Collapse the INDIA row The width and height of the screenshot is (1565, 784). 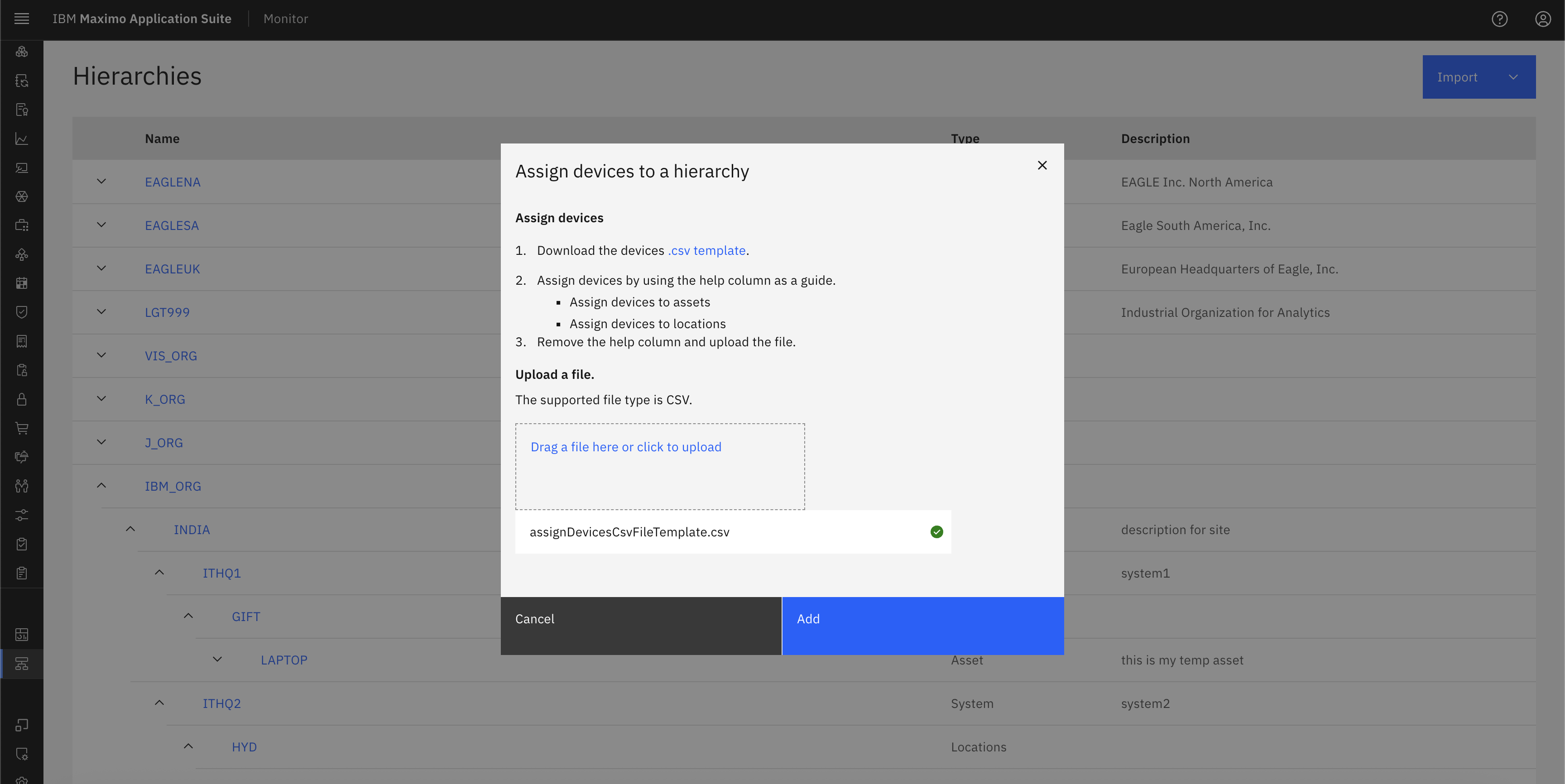[130, 529]
